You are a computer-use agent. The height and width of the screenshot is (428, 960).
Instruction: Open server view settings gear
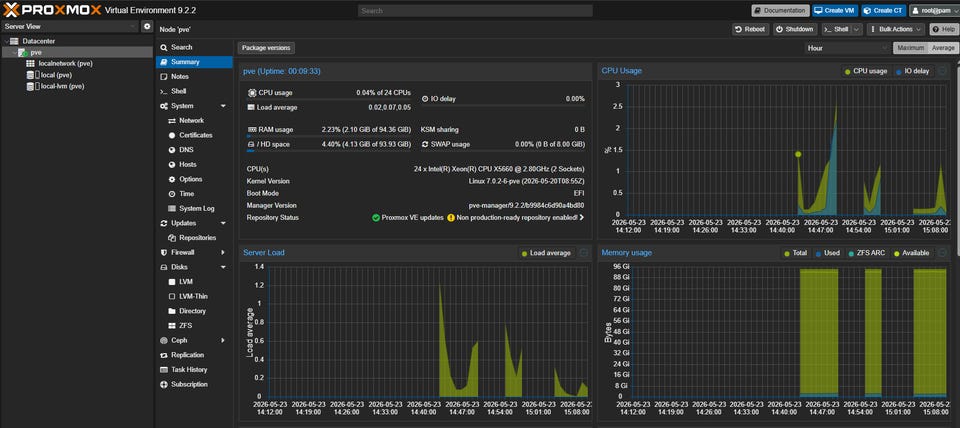tap(146, 26)
